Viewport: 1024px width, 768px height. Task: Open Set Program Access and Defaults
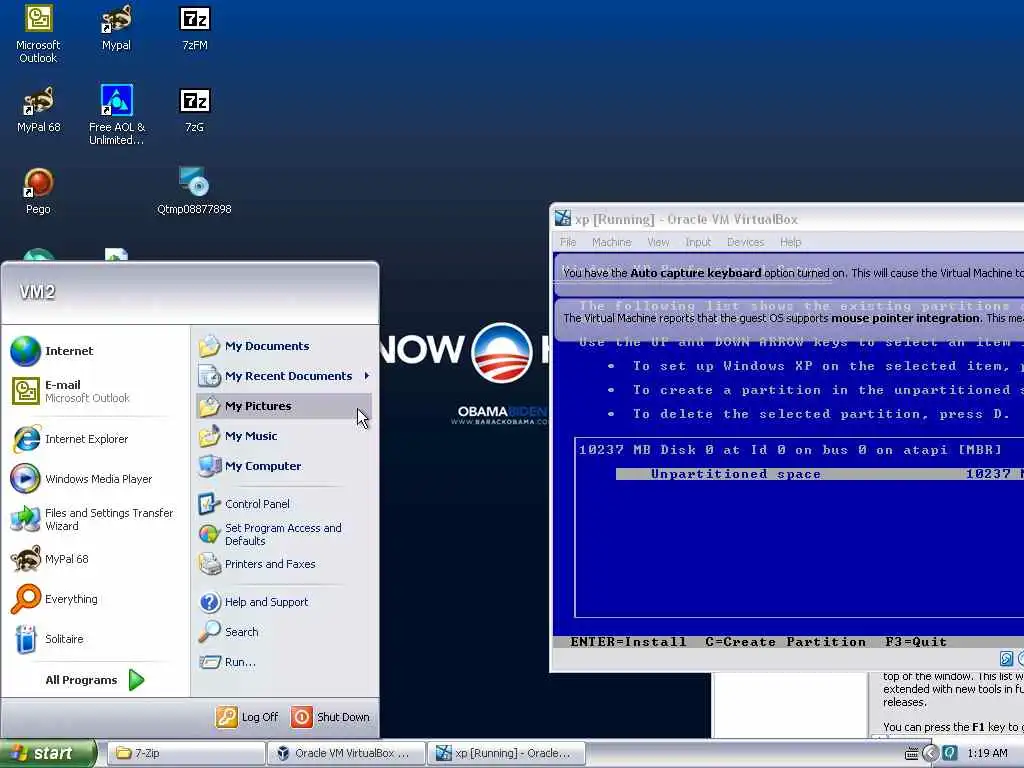[x=283, y=534]
